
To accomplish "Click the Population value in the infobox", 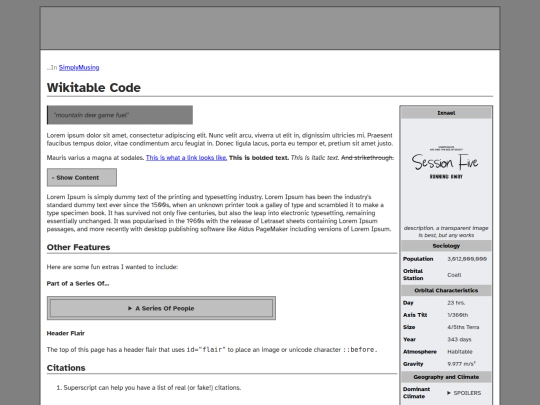I will pyautogui.click(x=467, y=259).
